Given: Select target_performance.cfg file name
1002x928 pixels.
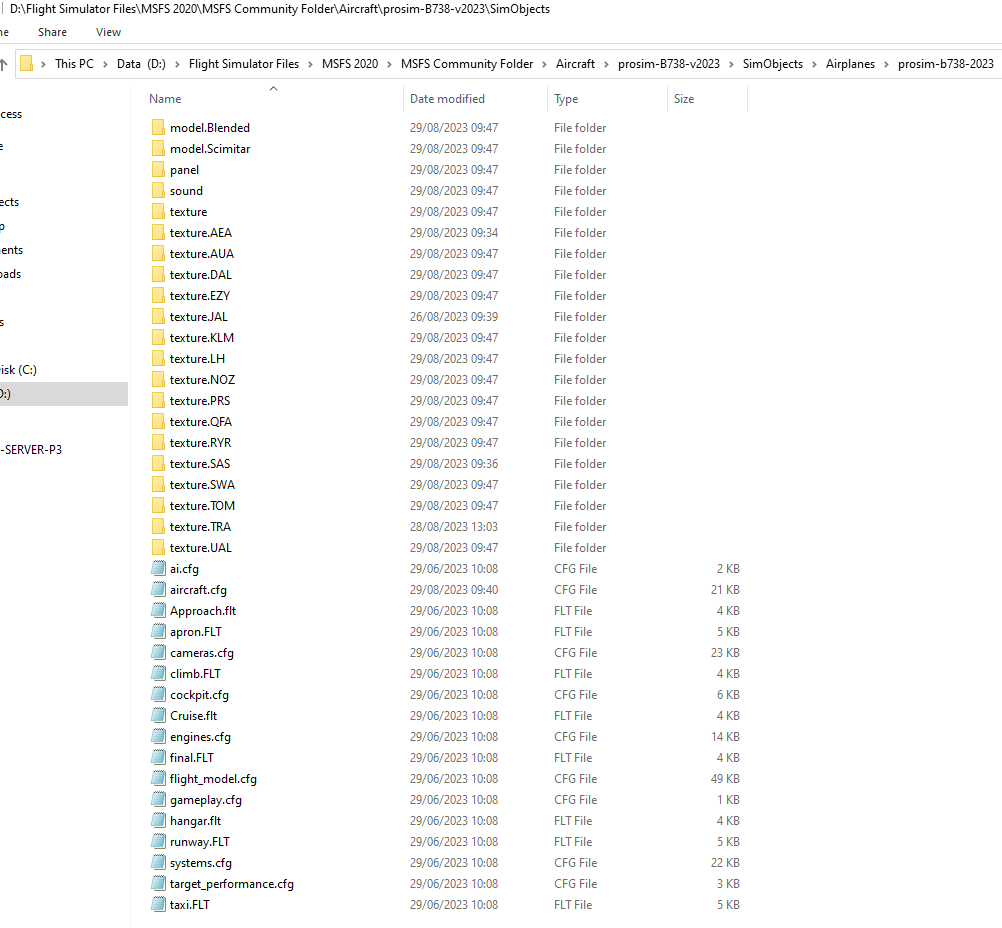Looking at the screenshot, I should click(x=231, y=883).
